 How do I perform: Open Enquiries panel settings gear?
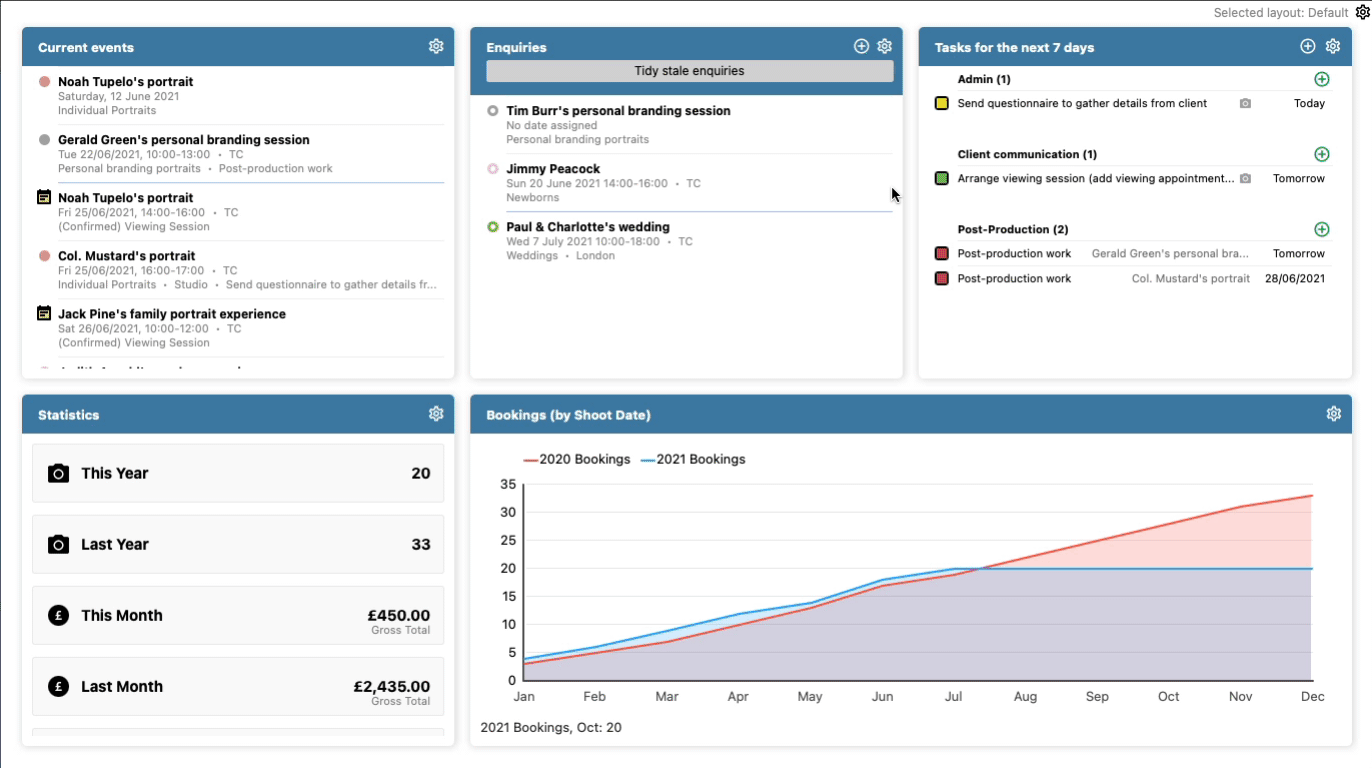pyautogui.click(x=884, y=47)
